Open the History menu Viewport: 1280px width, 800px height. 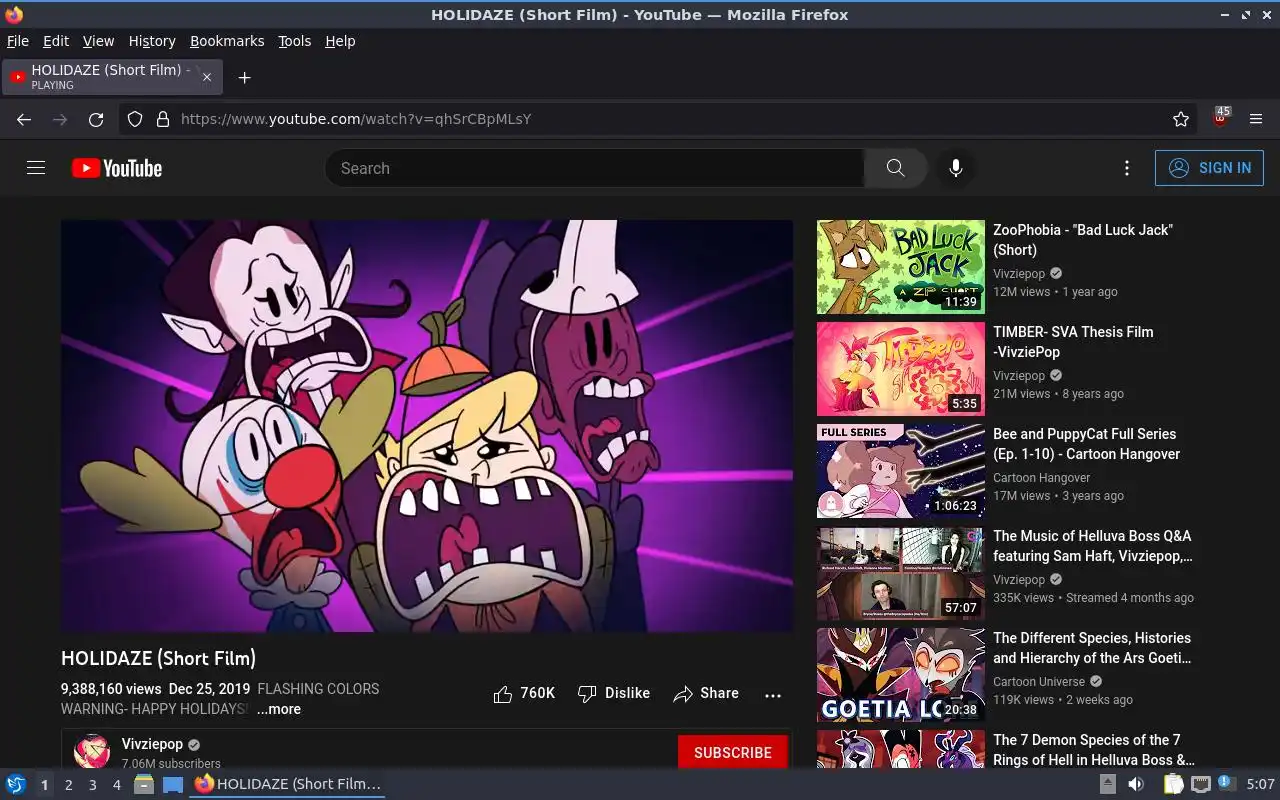click(x=152, y=41)
